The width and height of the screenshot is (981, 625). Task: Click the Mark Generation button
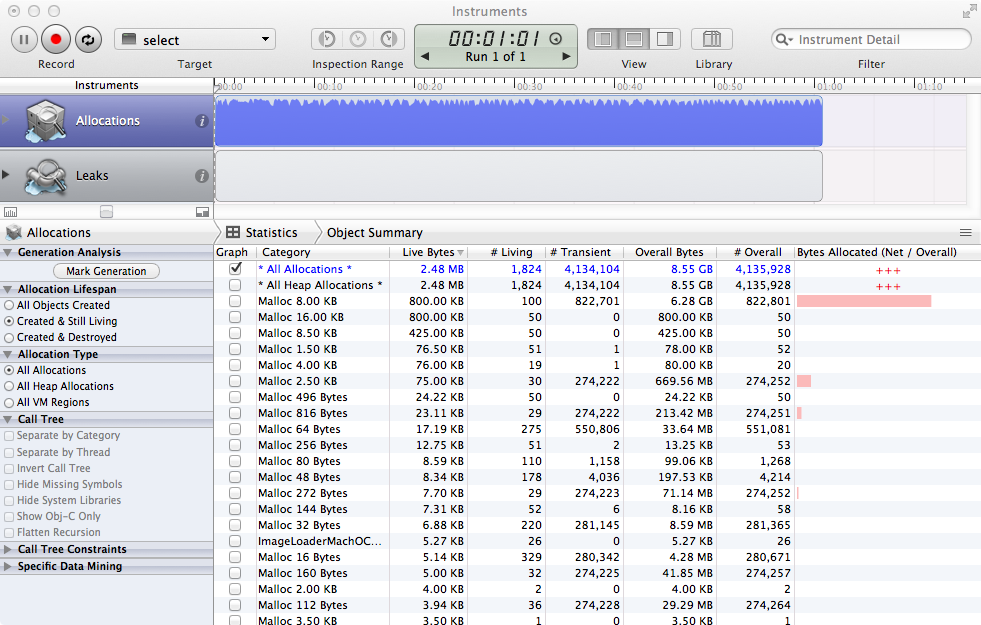coord(106,271)
